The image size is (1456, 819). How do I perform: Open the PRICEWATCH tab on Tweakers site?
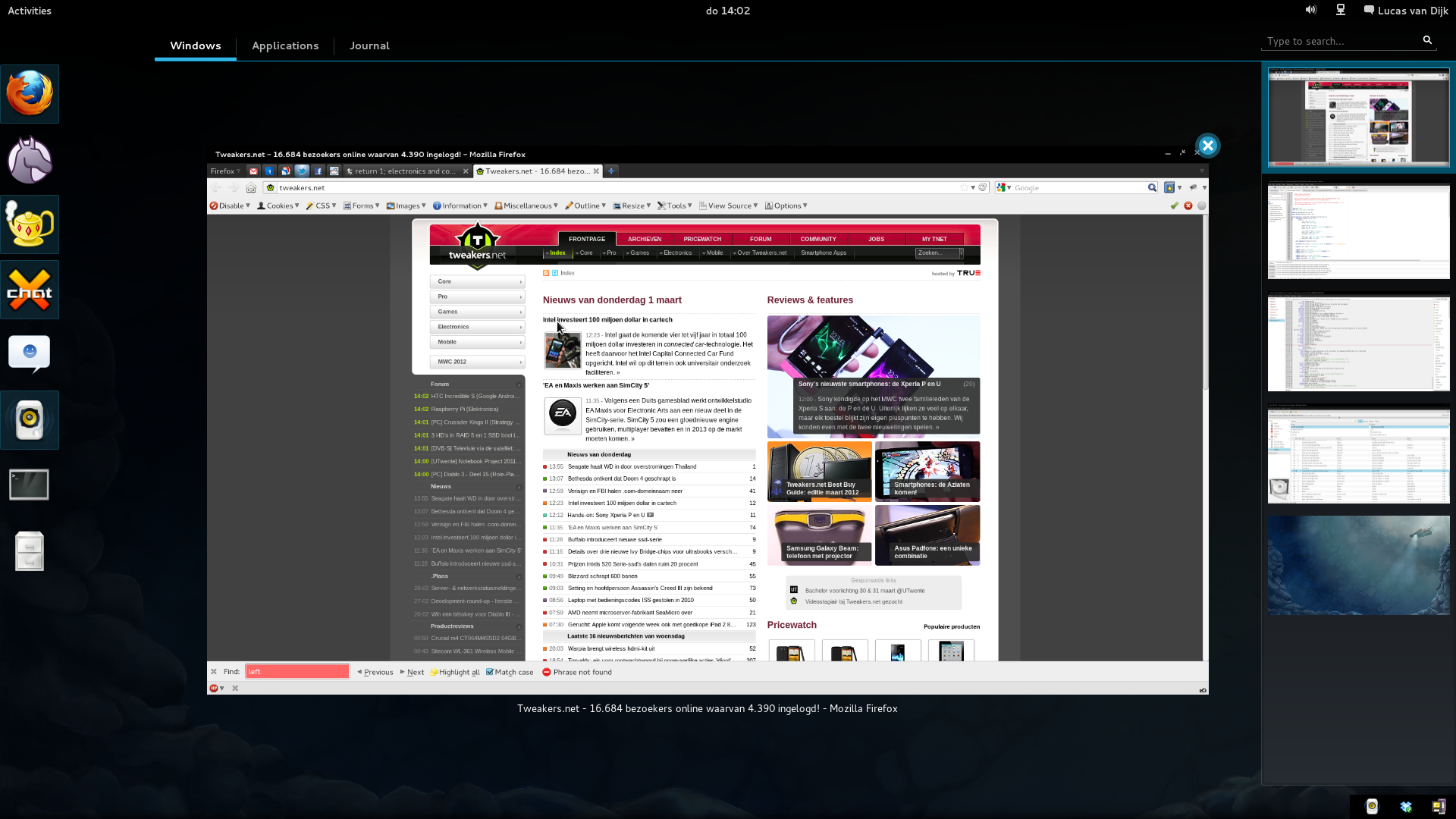click(702, 239)
